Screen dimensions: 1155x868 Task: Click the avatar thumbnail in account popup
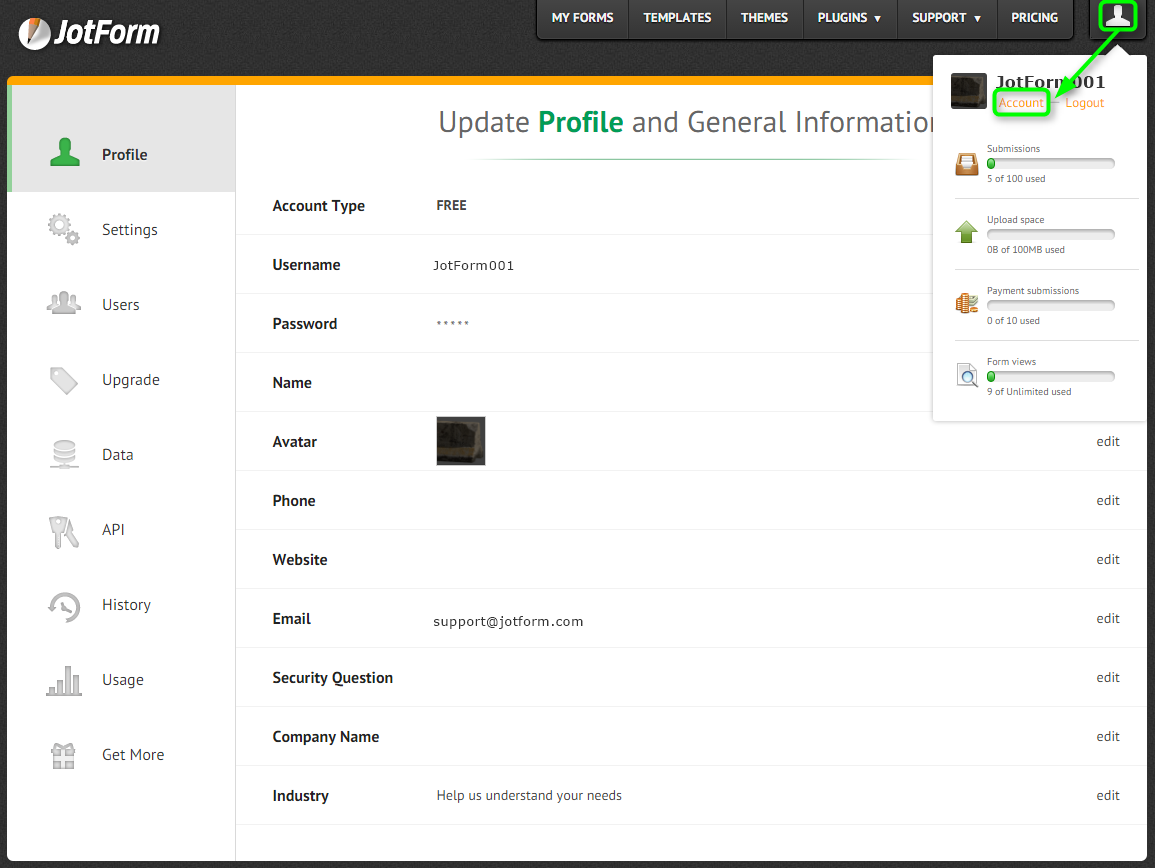[x=969, y=91]
